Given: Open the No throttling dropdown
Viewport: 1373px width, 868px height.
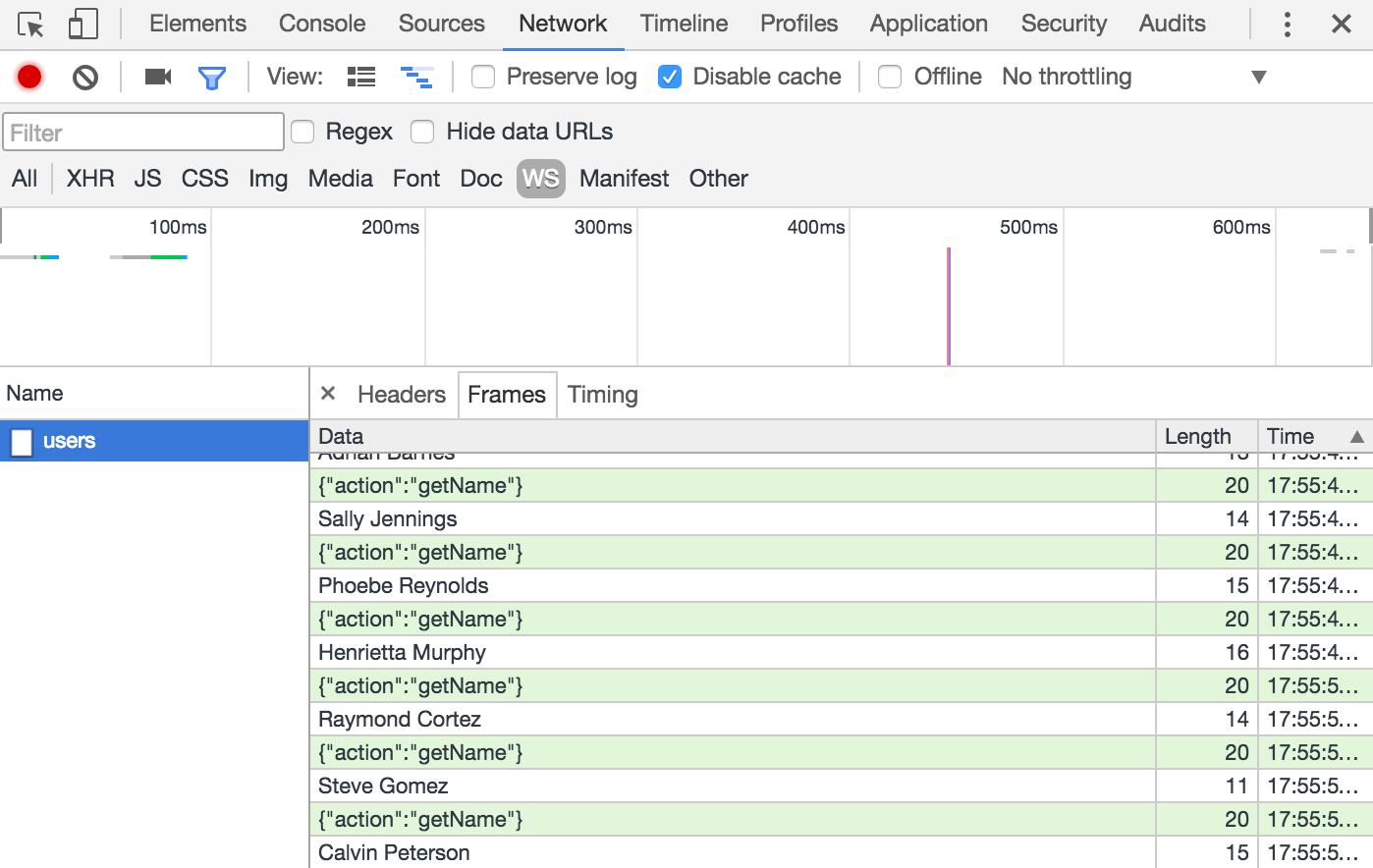Looking at the screenshot, I should [1066, 76].
